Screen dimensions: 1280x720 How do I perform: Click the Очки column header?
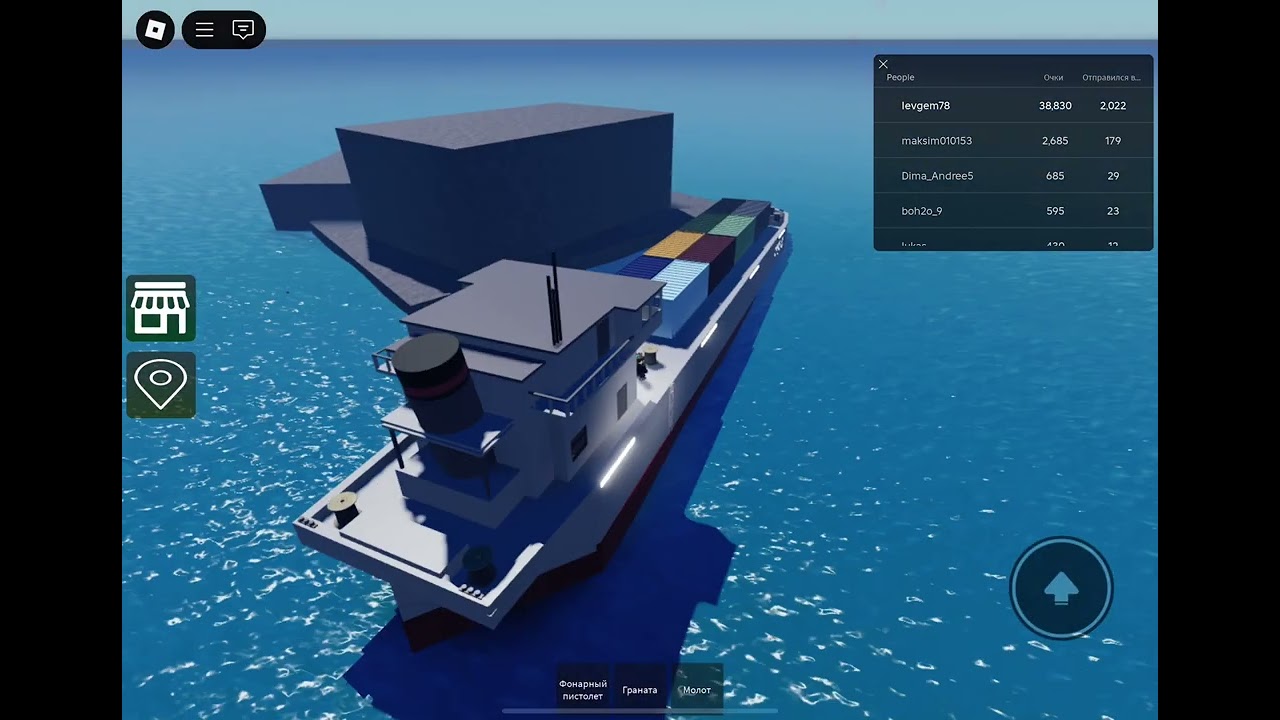pos(1053,77)
